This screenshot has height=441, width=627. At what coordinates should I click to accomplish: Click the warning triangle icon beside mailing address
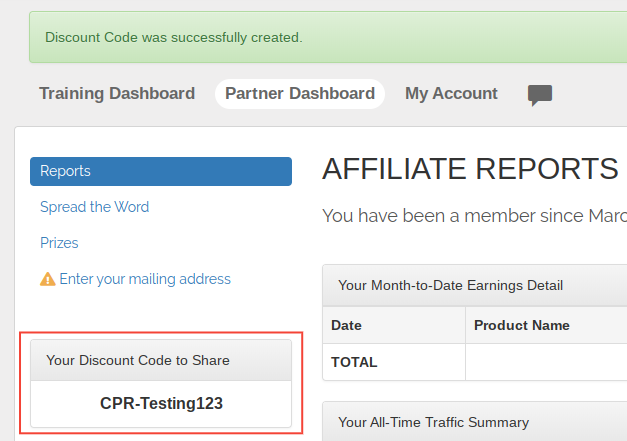pos(48,279)
